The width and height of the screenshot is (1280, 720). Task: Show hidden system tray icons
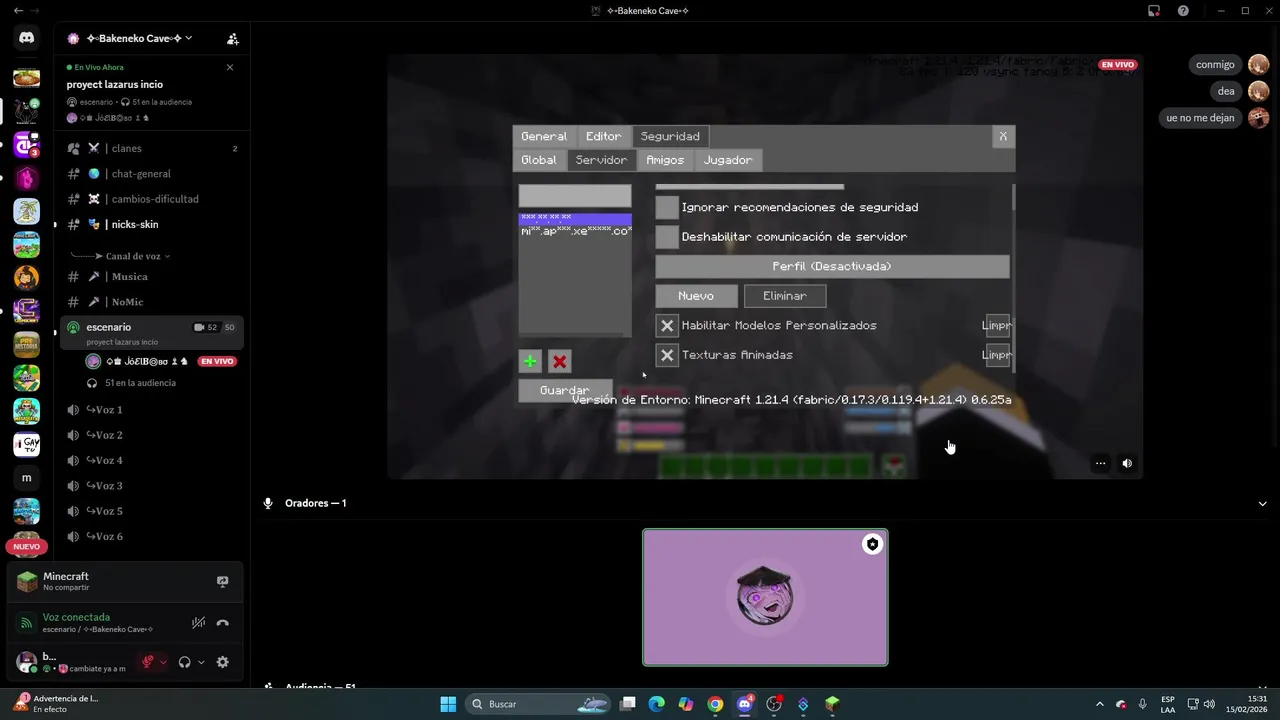(x=1099, y=704)
